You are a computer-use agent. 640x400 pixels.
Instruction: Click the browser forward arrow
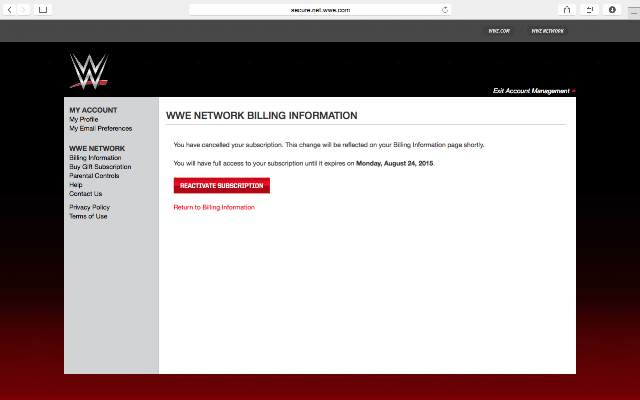coord(24,10)
